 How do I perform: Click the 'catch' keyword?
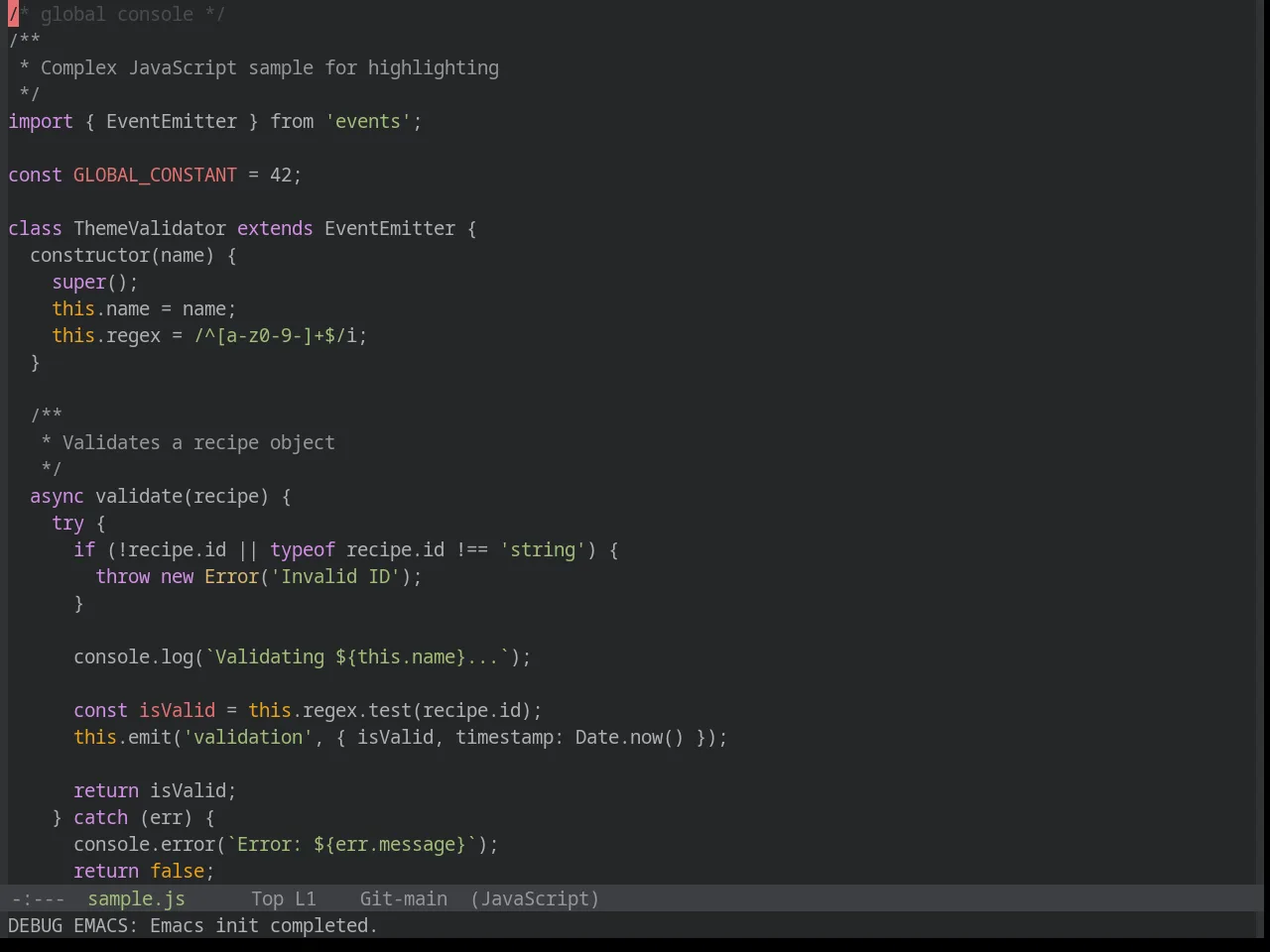(x=100, y=817)
